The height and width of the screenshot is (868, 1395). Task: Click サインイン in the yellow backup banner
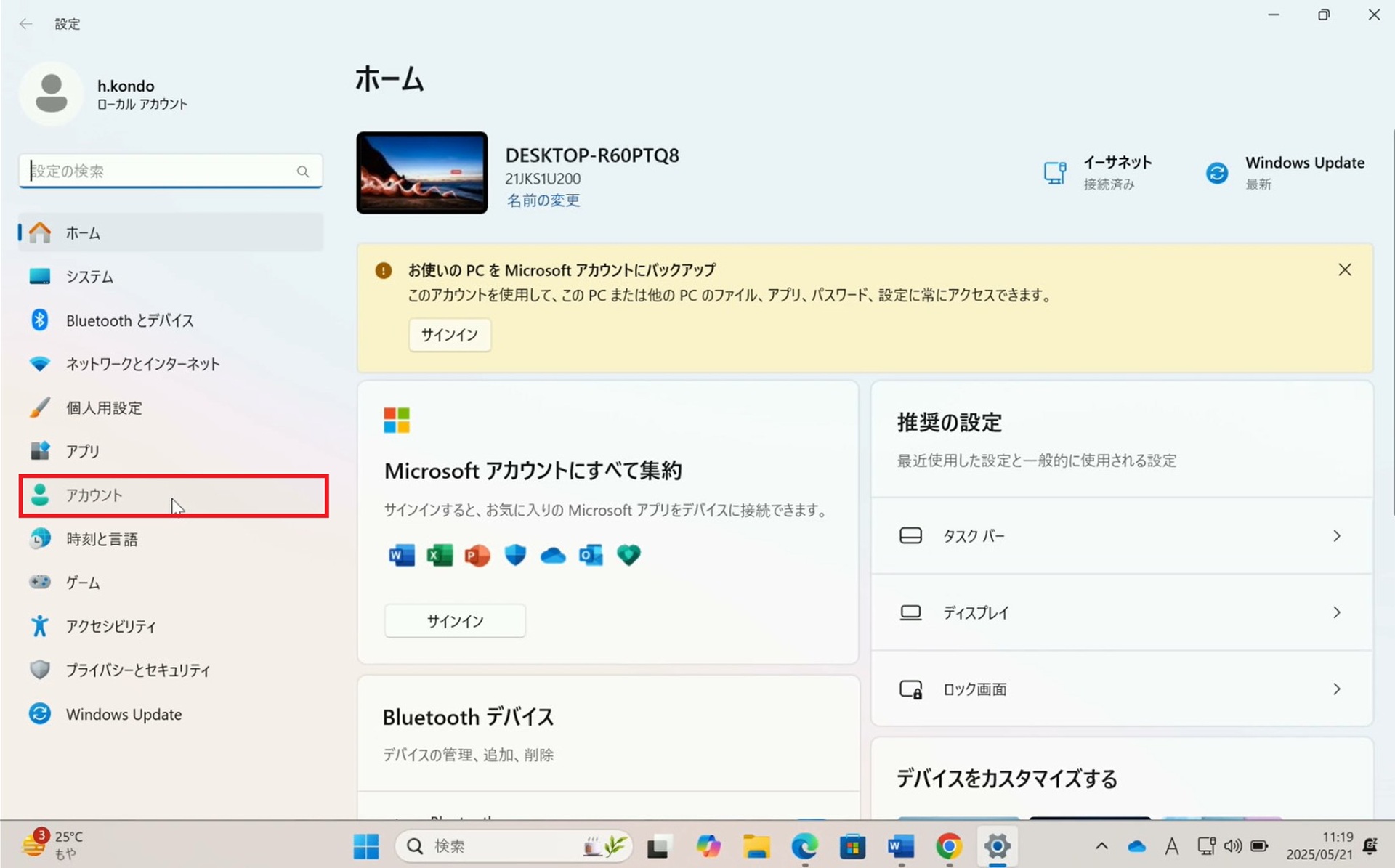pyautogui.click(x=450, y=335)
